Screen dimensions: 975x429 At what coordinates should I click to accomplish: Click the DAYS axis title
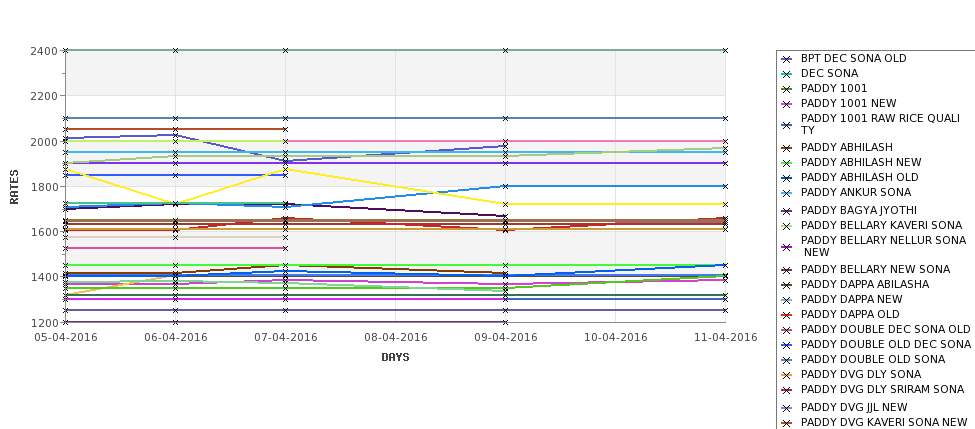click(395, 358)
